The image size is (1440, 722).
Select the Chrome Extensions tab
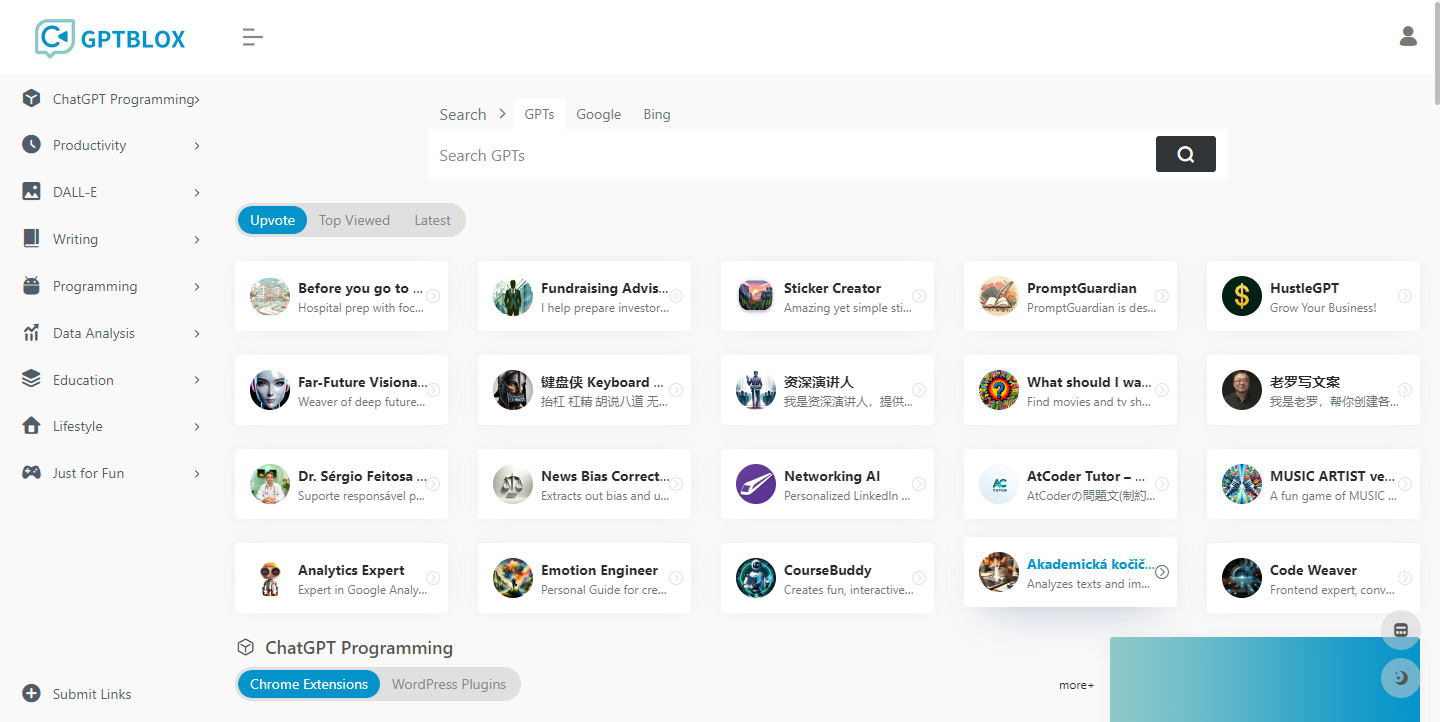point(309,684)
